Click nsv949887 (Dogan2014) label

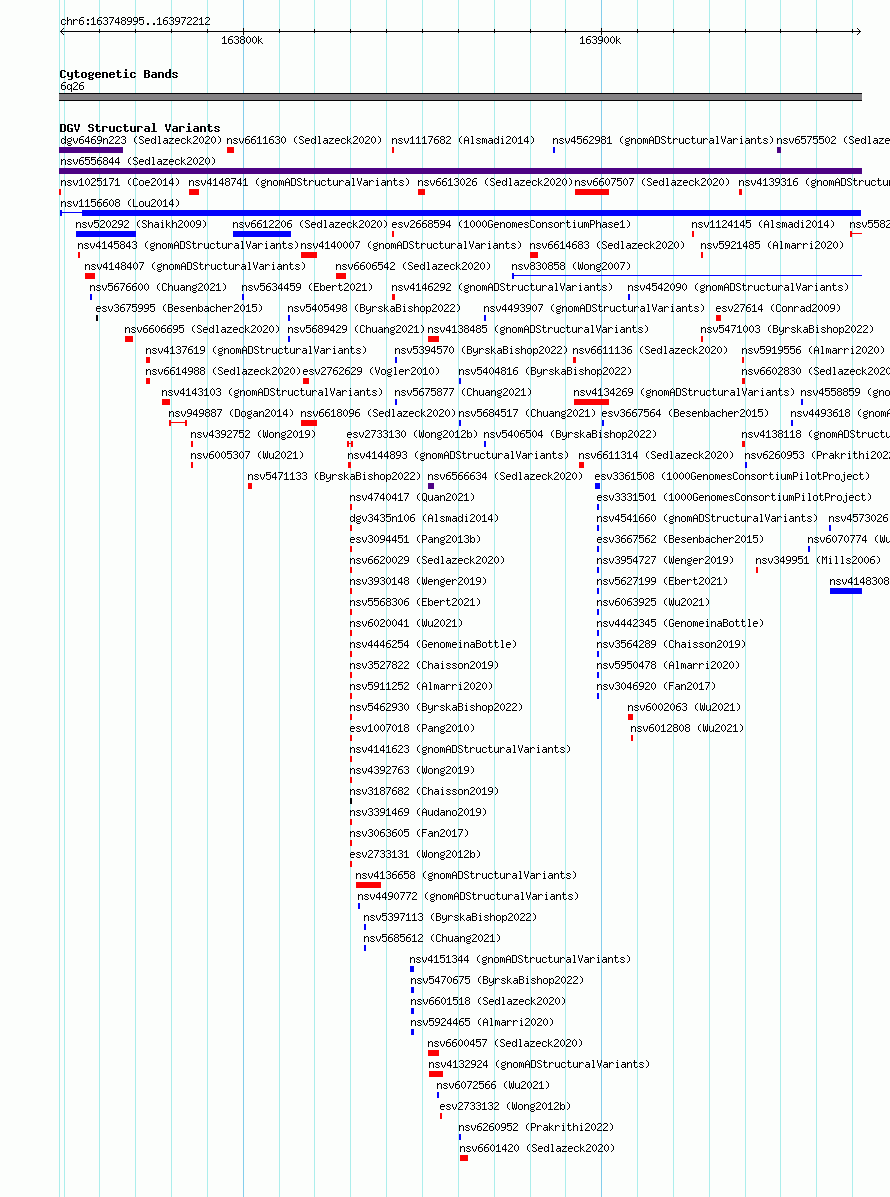click(x=231, y=413)
